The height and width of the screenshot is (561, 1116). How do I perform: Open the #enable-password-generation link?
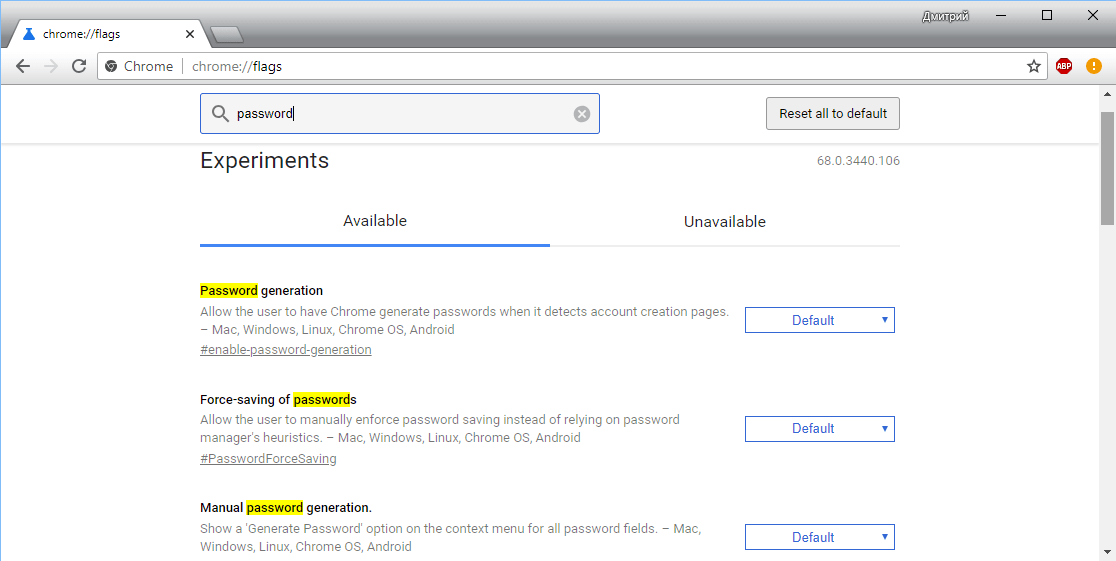pos(286,350)
